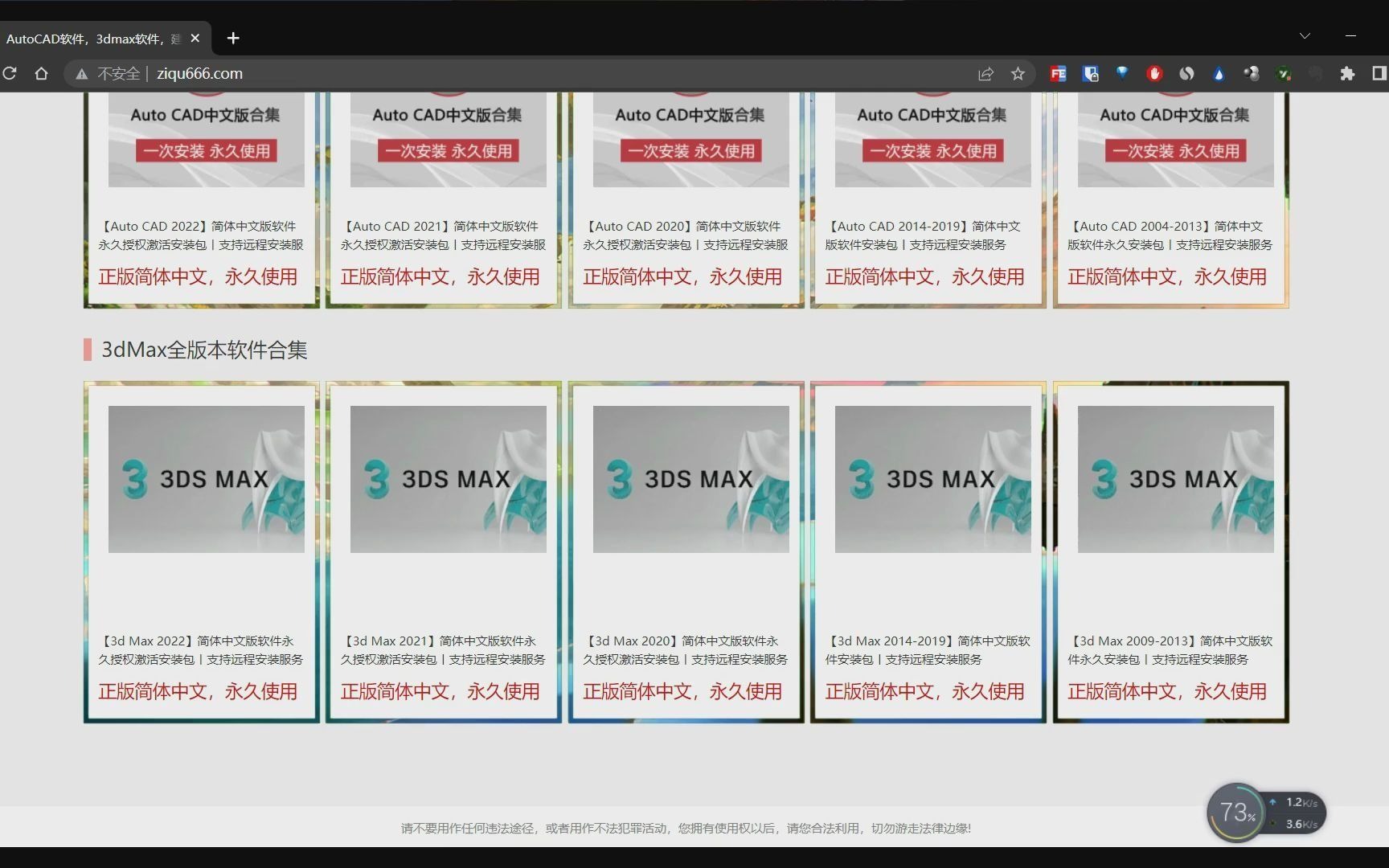Open the 3d Max 2020 3DS MAX thumbnail
The width and height of the screenshot is (1389, 868).
(690, 479)
